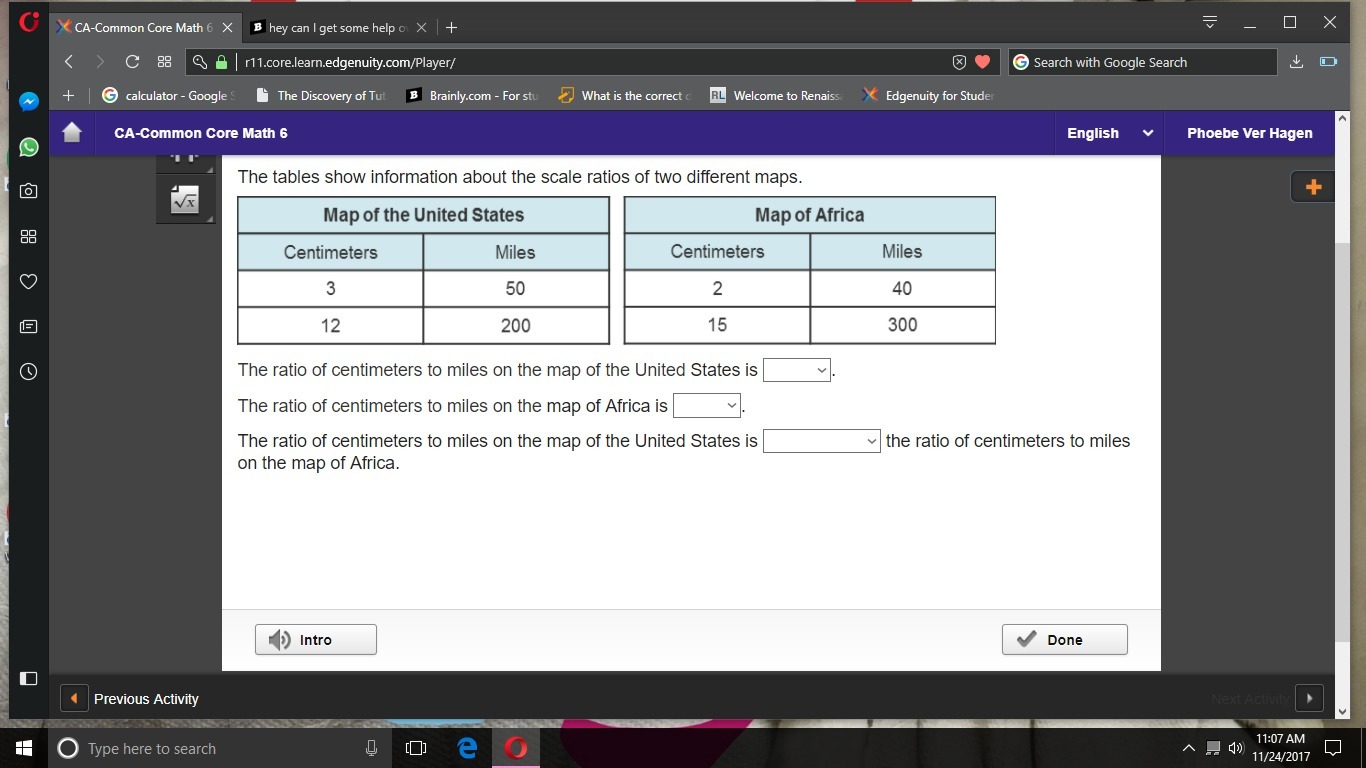Open Edgenuity for Students bookmark
1366x768 pixels.
[929, 96]
